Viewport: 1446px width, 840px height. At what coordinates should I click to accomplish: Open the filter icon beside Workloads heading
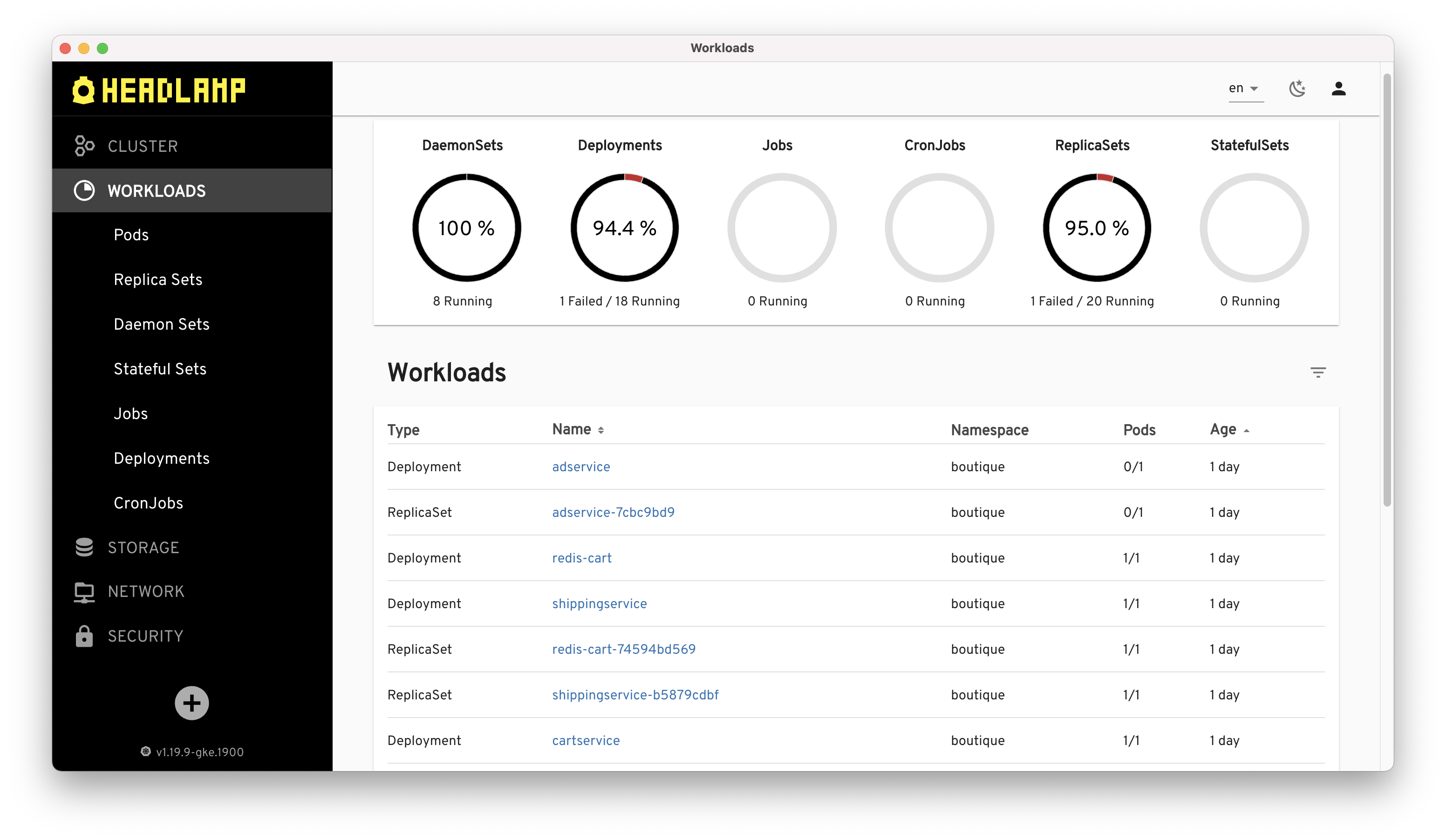coord(1318,373)
